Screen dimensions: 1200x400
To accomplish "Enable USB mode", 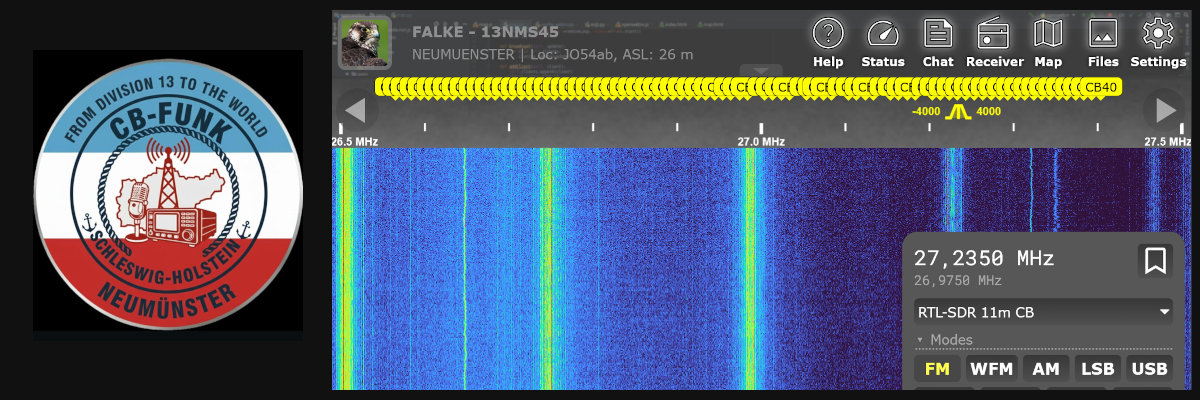I will pyautogui.click(x=1149, y=369).
